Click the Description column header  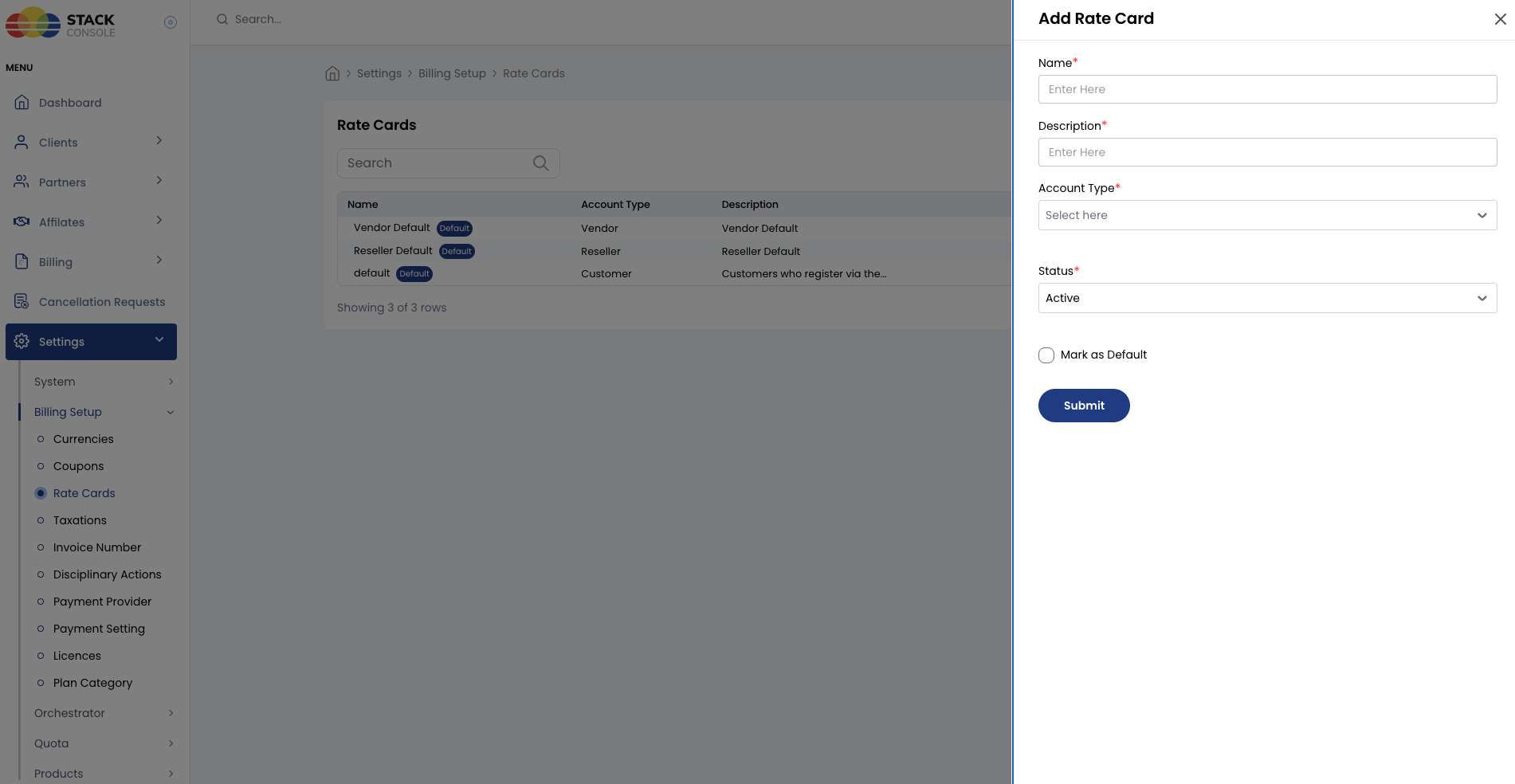click(x=750, y=205)
